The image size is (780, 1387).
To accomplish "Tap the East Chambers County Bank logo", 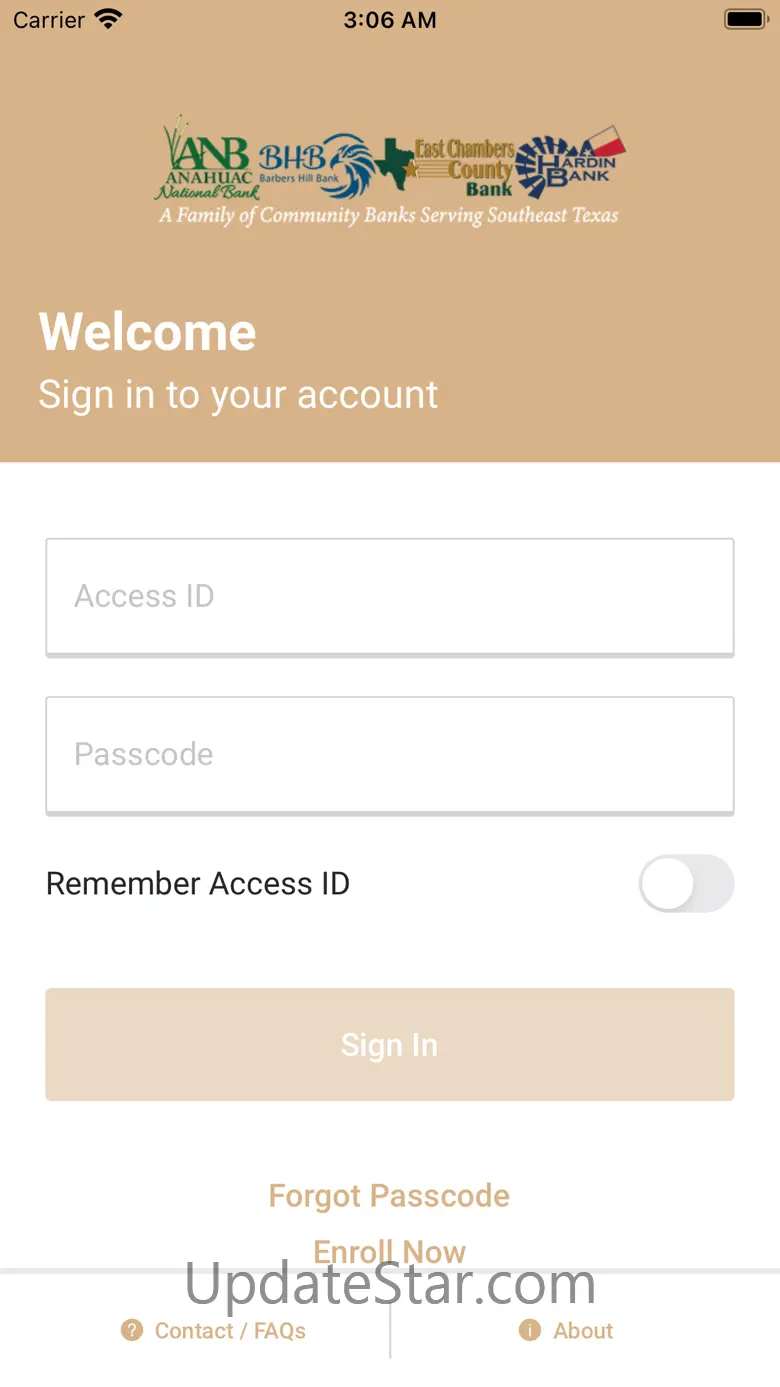I will click(x=450, y=166).
